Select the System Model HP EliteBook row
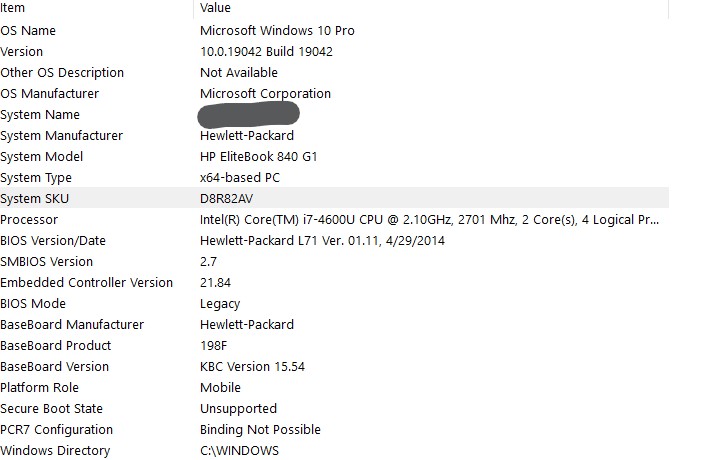 tap(334, 156)
